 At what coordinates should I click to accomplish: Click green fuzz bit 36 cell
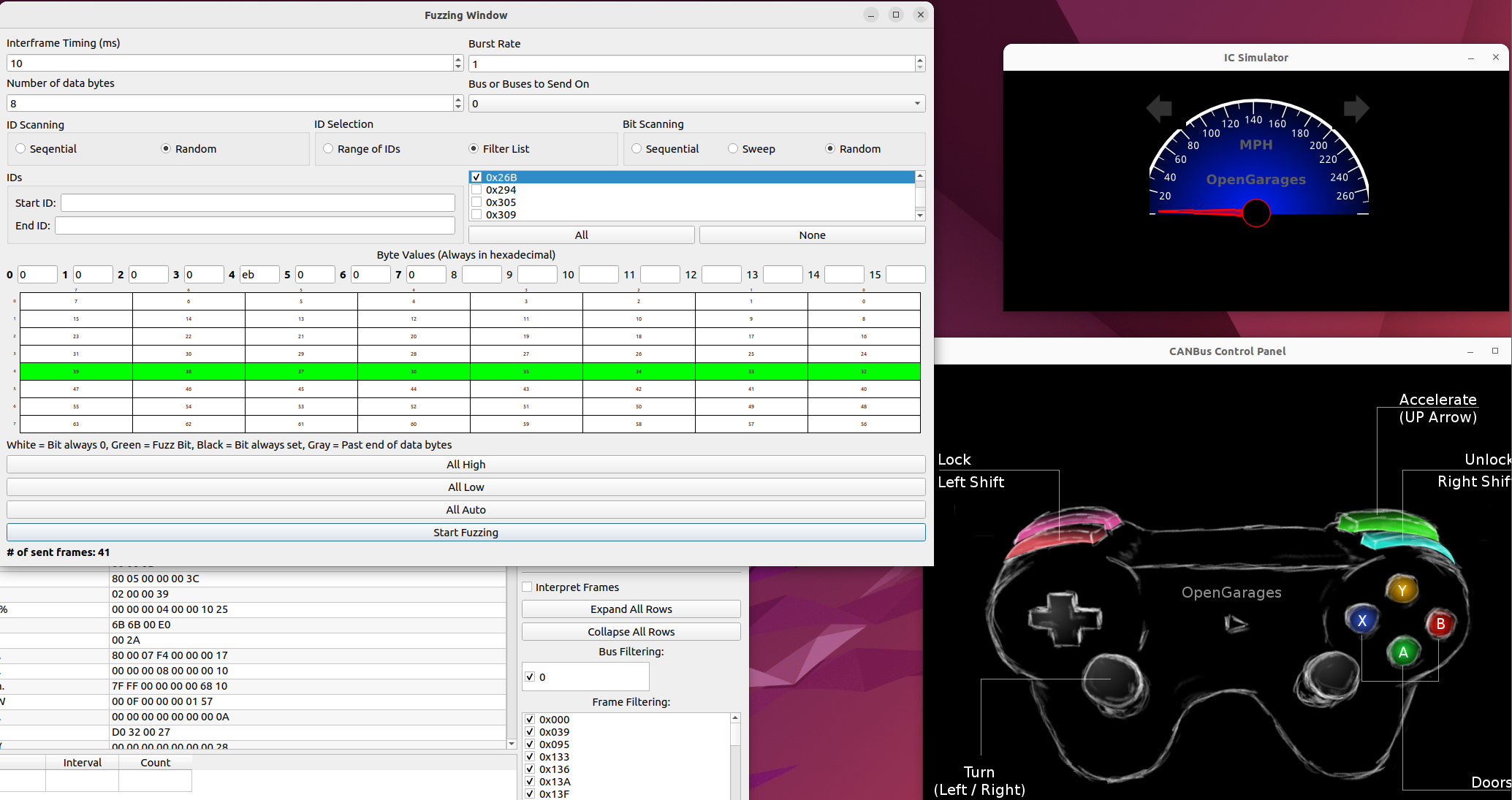[x=414, y=372]
